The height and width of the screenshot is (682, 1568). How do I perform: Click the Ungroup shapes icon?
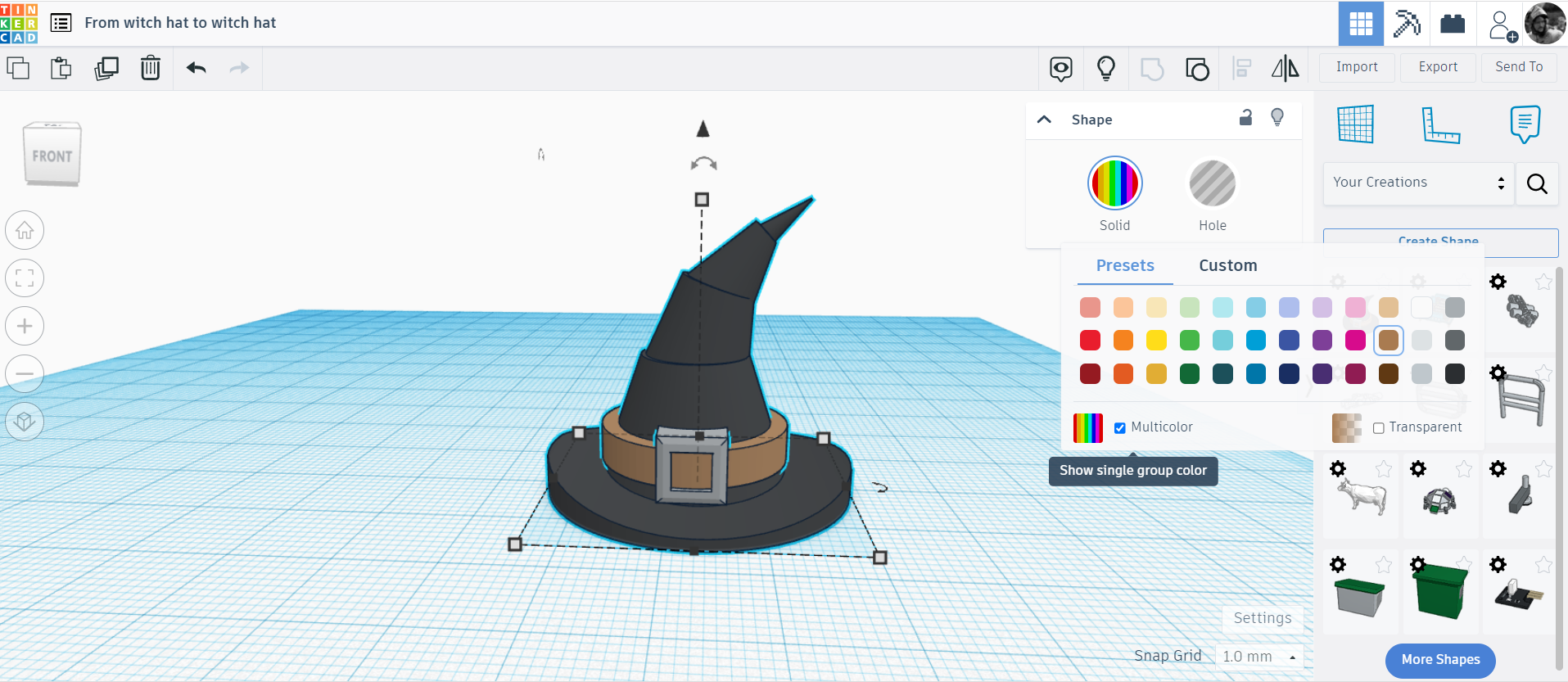1197,69
